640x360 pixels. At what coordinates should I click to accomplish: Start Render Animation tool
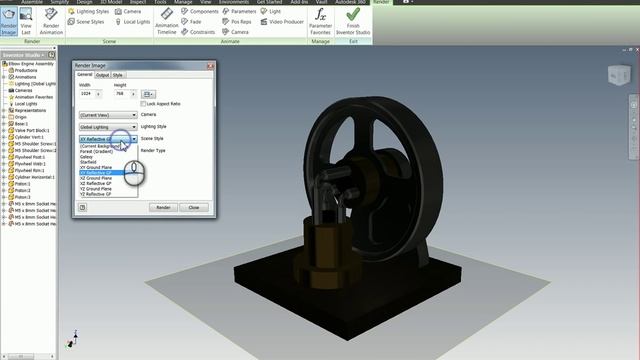[x=51, y=22]
